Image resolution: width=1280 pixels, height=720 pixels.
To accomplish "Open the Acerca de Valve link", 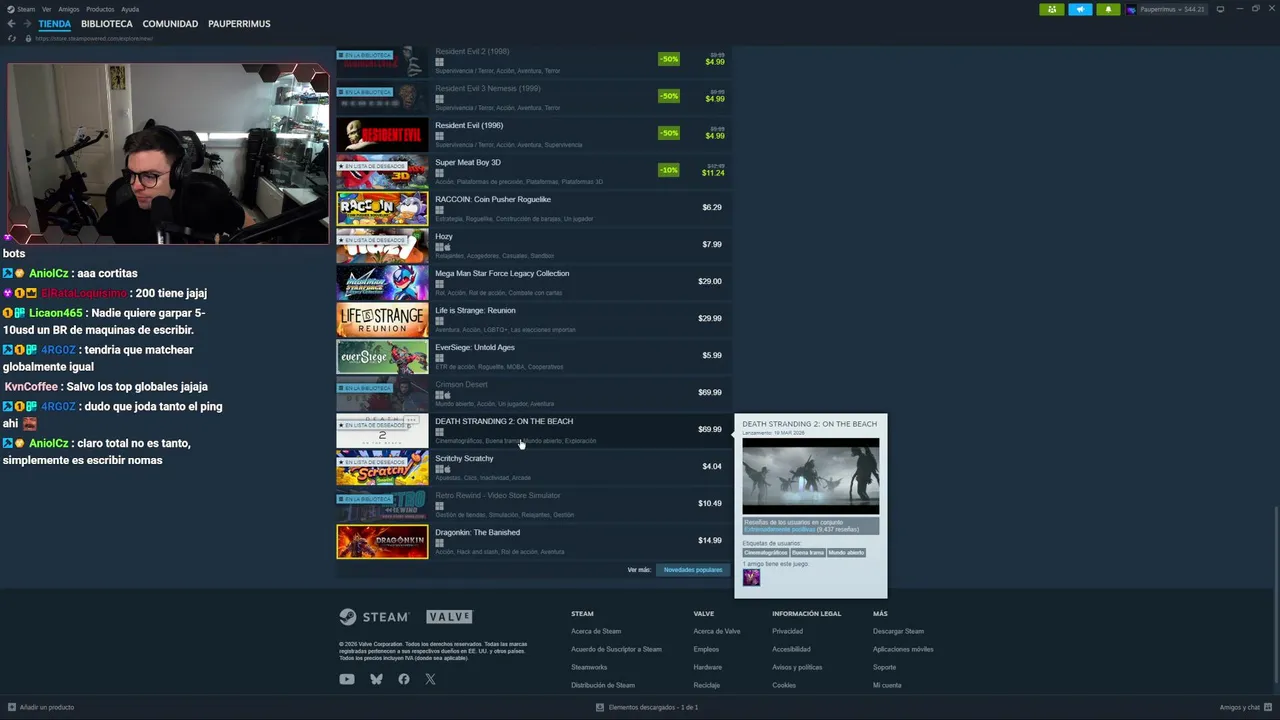I will point(717,631).
